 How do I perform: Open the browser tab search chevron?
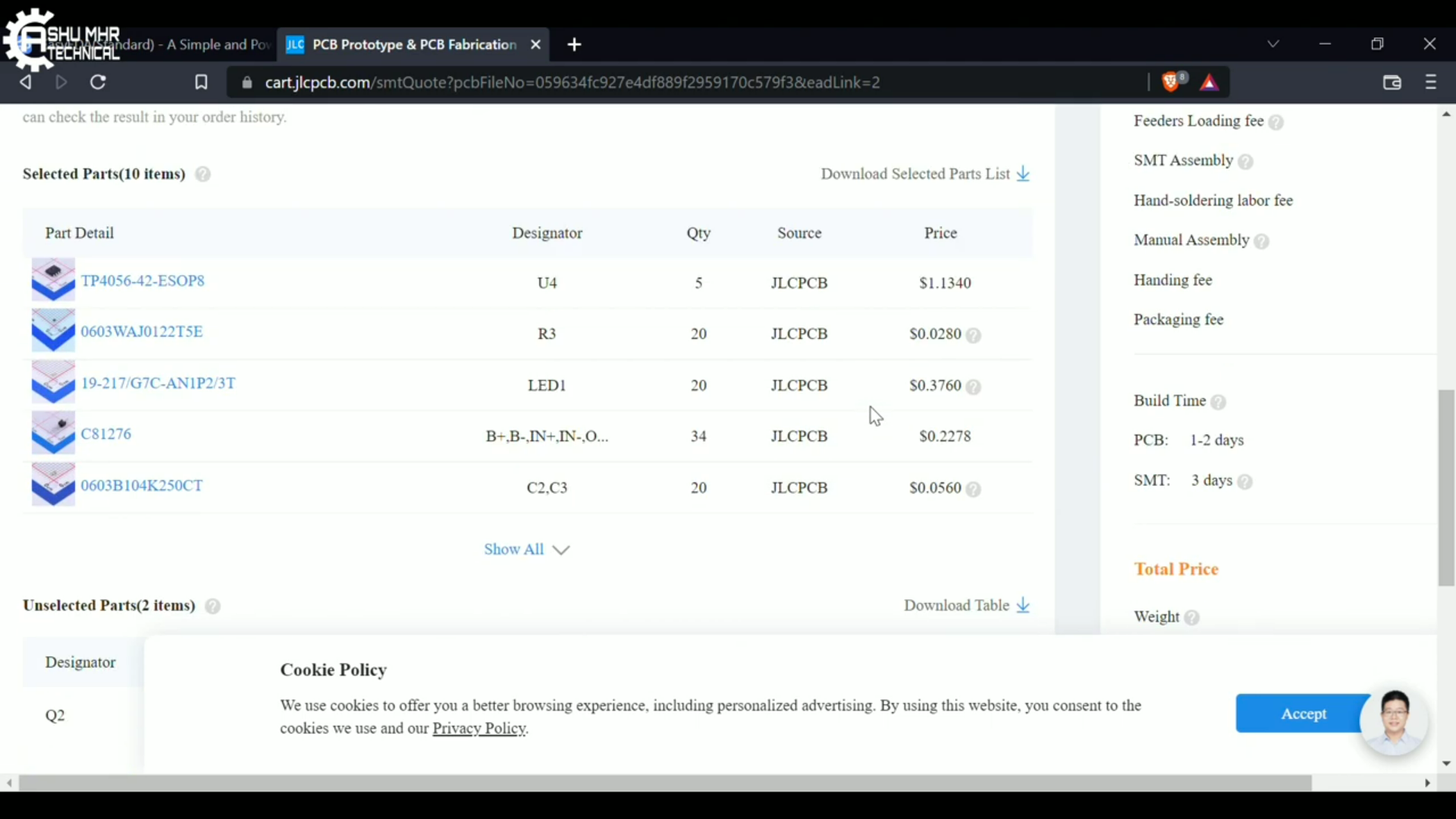point(1273,43)
